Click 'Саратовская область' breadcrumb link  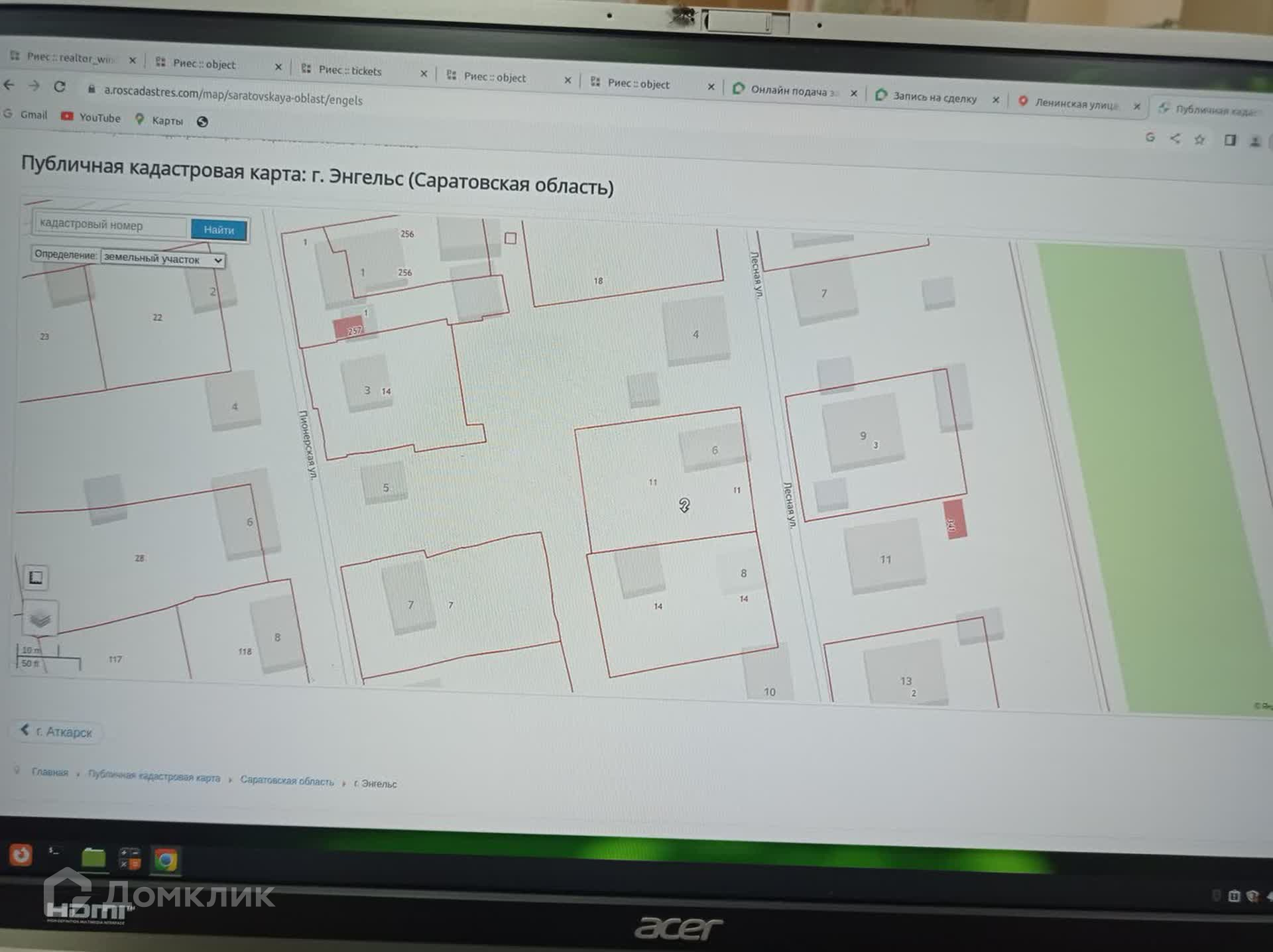286,780
